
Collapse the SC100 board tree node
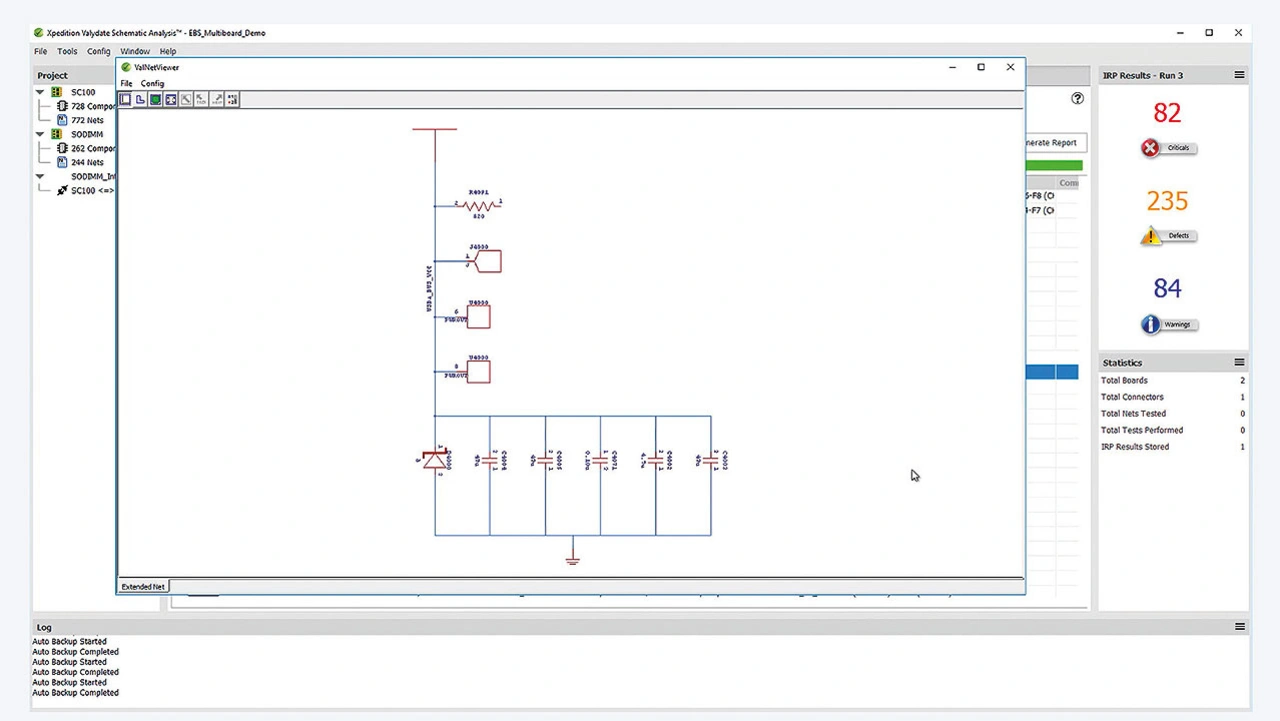41,92
